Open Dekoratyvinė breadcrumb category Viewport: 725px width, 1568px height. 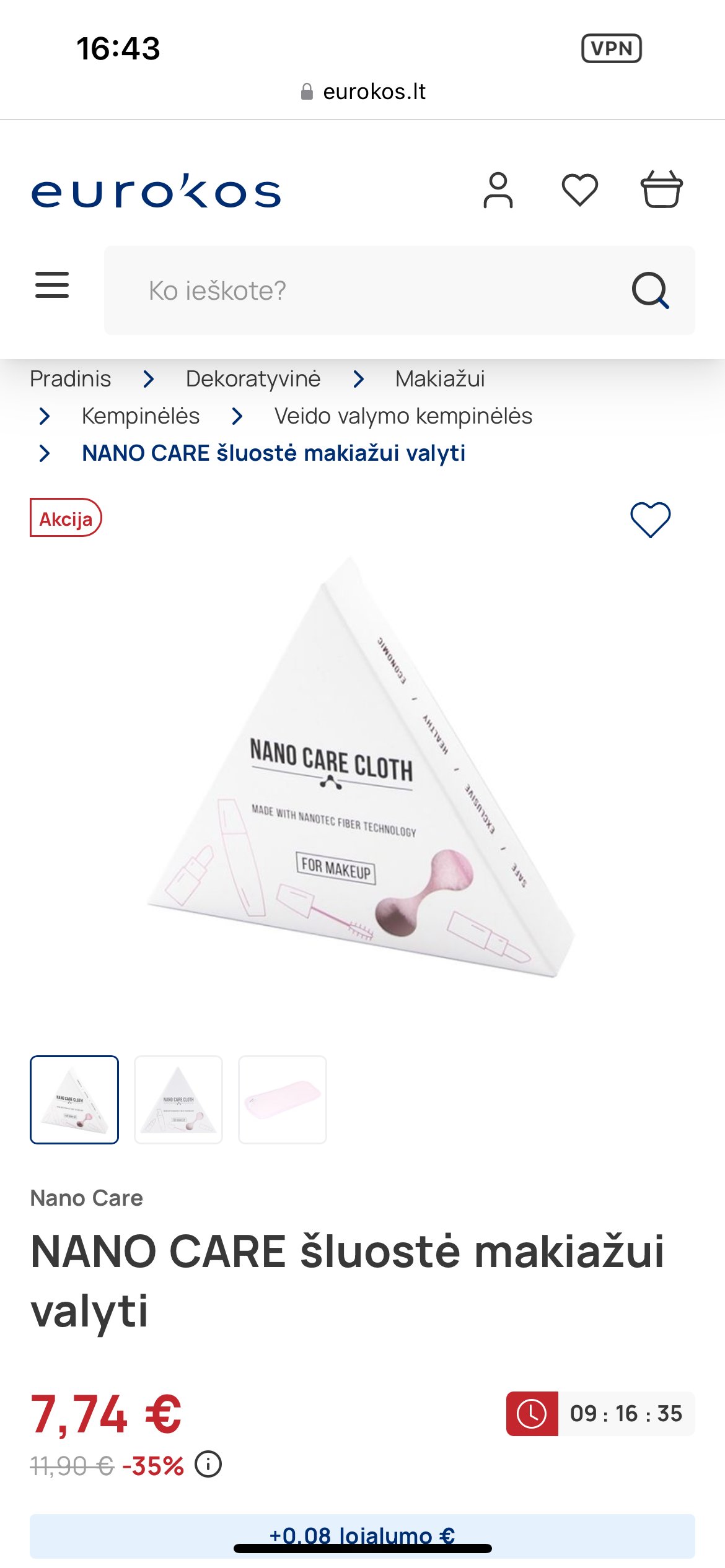(253, 378)
